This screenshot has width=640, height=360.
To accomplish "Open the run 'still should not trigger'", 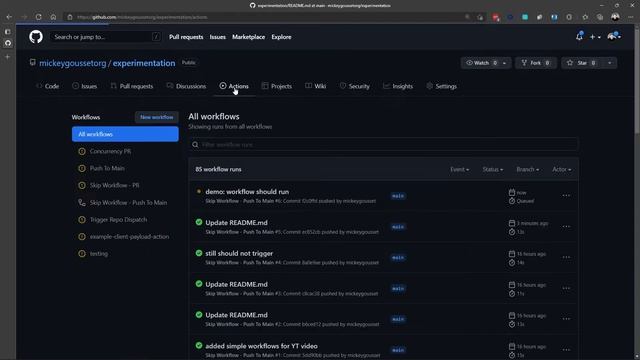I will point(239,253).
